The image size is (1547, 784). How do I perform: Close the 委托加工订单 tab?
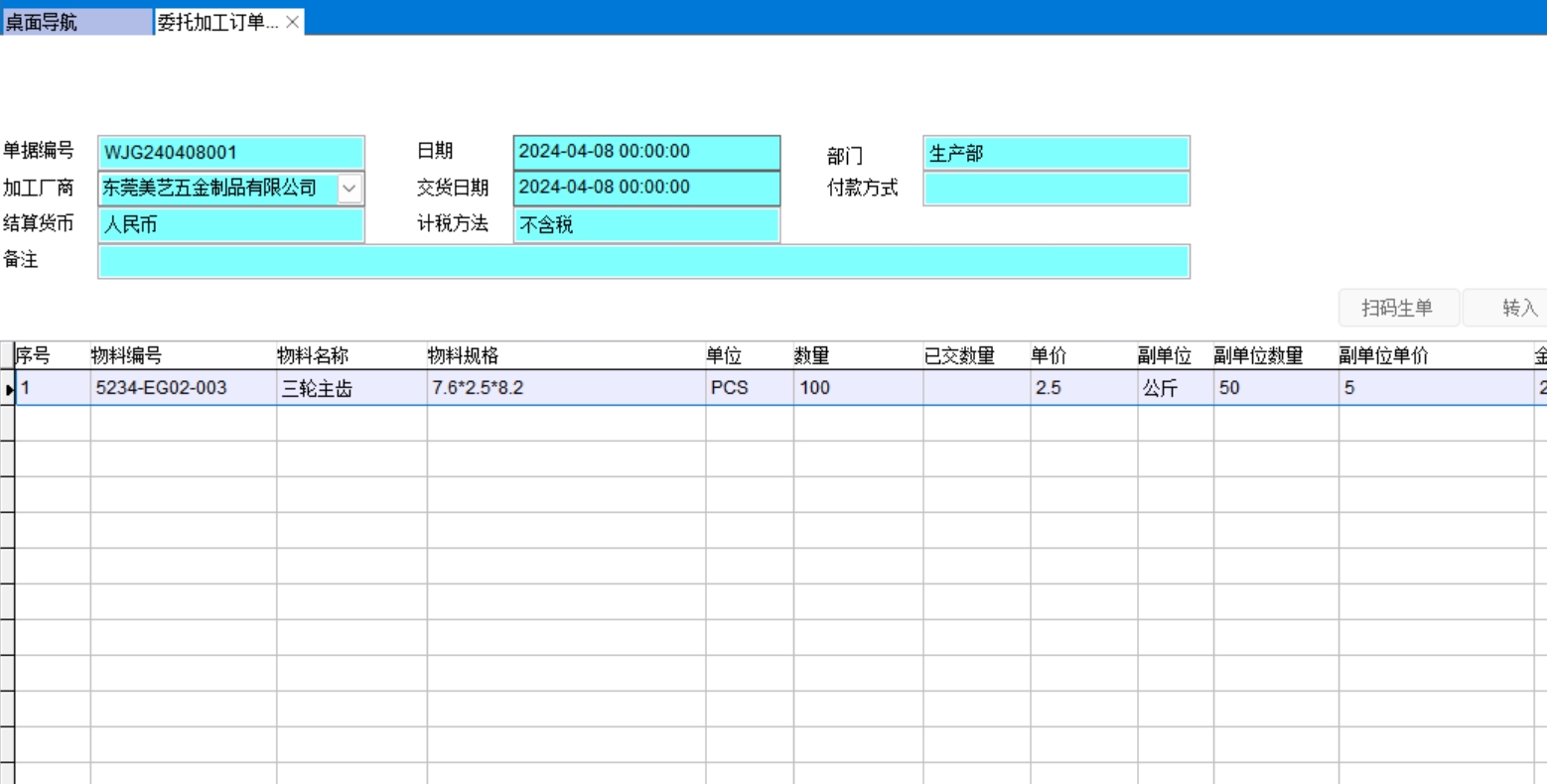coord(292,22)
